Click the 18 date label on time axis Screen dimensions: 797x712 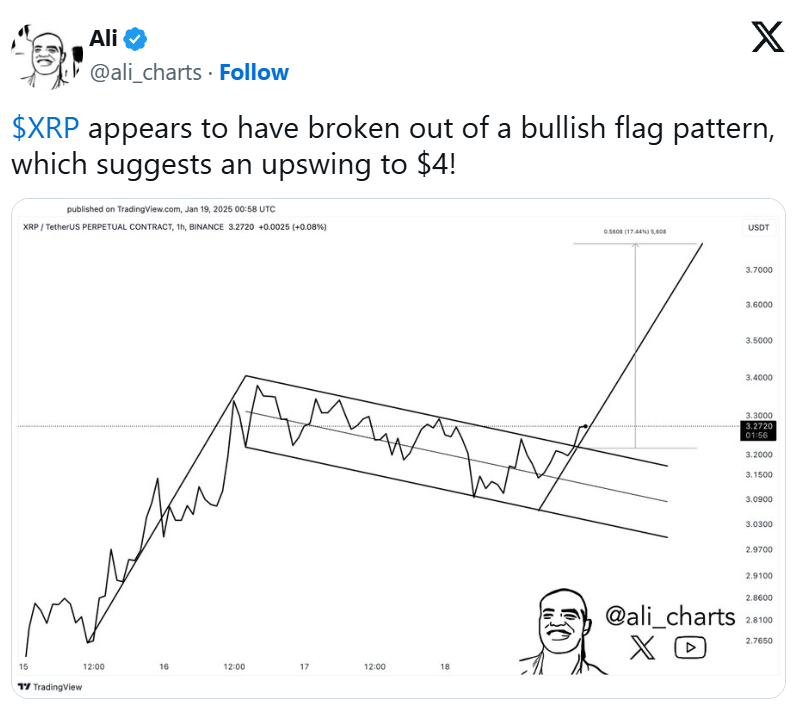[445, 667]
